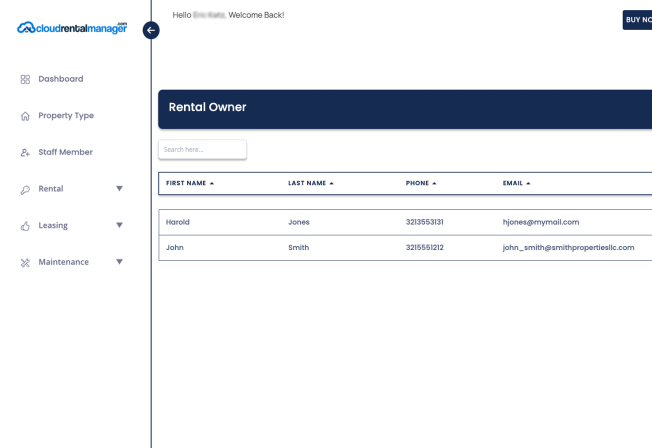Expand the Leasing submenu arrow
Screen dimensions: 652x448
(x=119, y=226)
